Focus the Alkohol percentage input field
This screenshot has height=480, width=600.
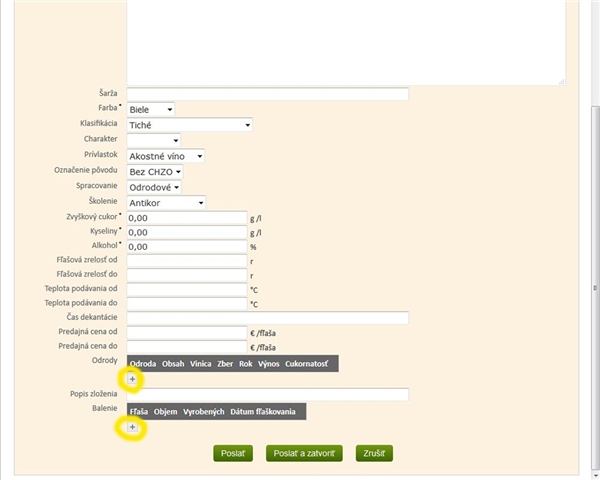pyautogui.click(x=187, y=247)
